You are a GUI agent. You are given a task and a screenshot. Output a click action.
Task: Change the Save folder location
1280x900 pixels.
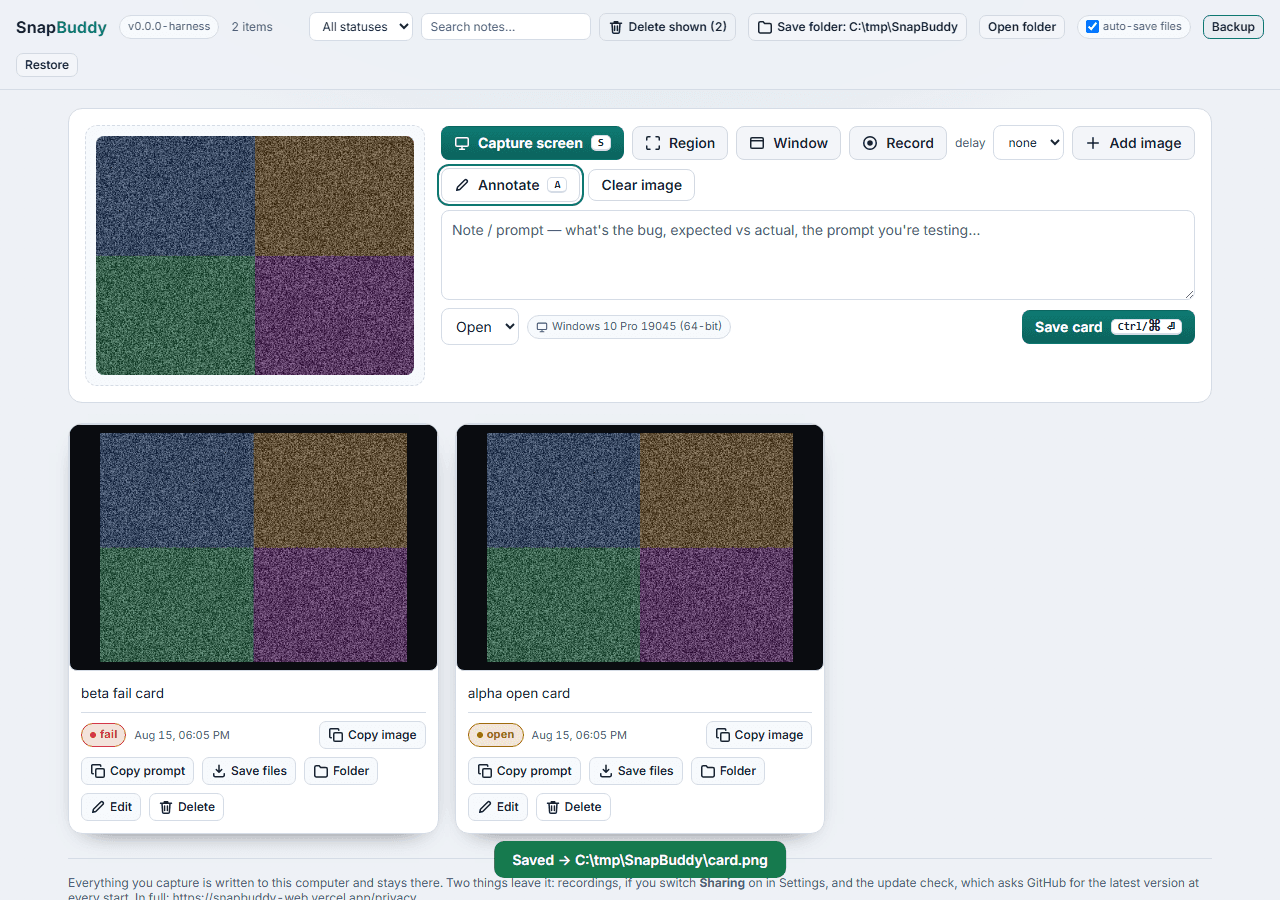click(x=857, y=27)
